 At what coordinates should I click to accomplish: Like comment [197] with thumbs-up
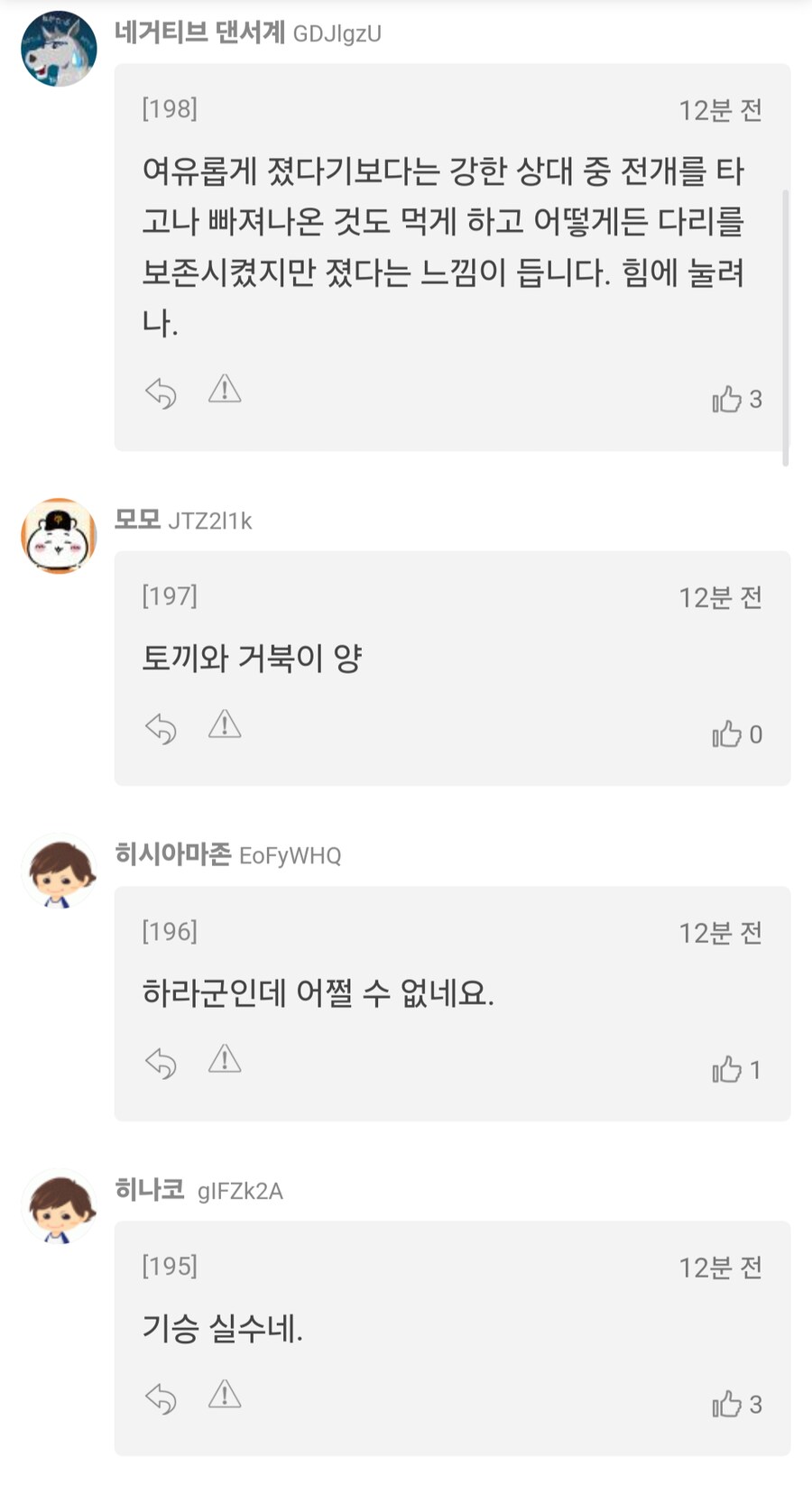(x=726, y=734)
